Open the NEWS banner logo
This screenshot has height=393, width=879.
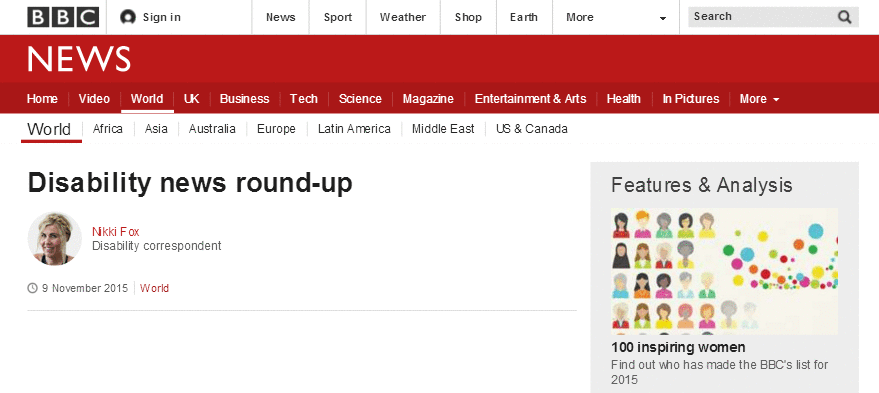coord(79,59)
